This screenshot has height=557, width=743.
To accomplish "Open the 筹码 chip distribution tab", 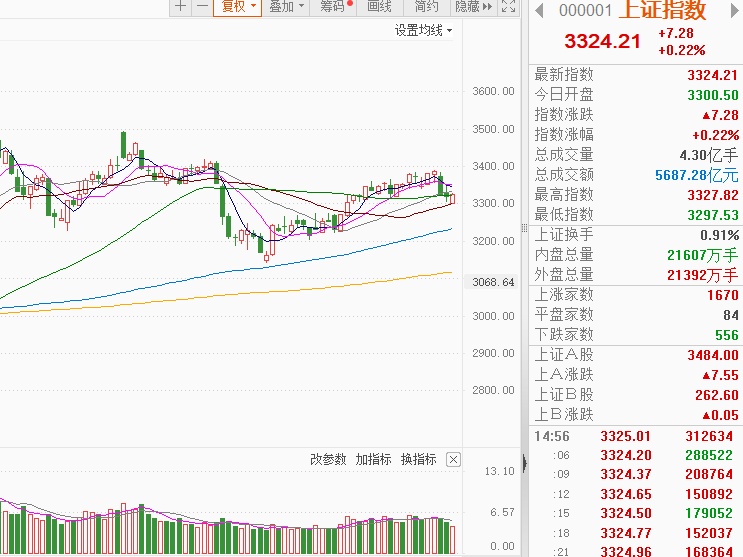I will (333, 7).
